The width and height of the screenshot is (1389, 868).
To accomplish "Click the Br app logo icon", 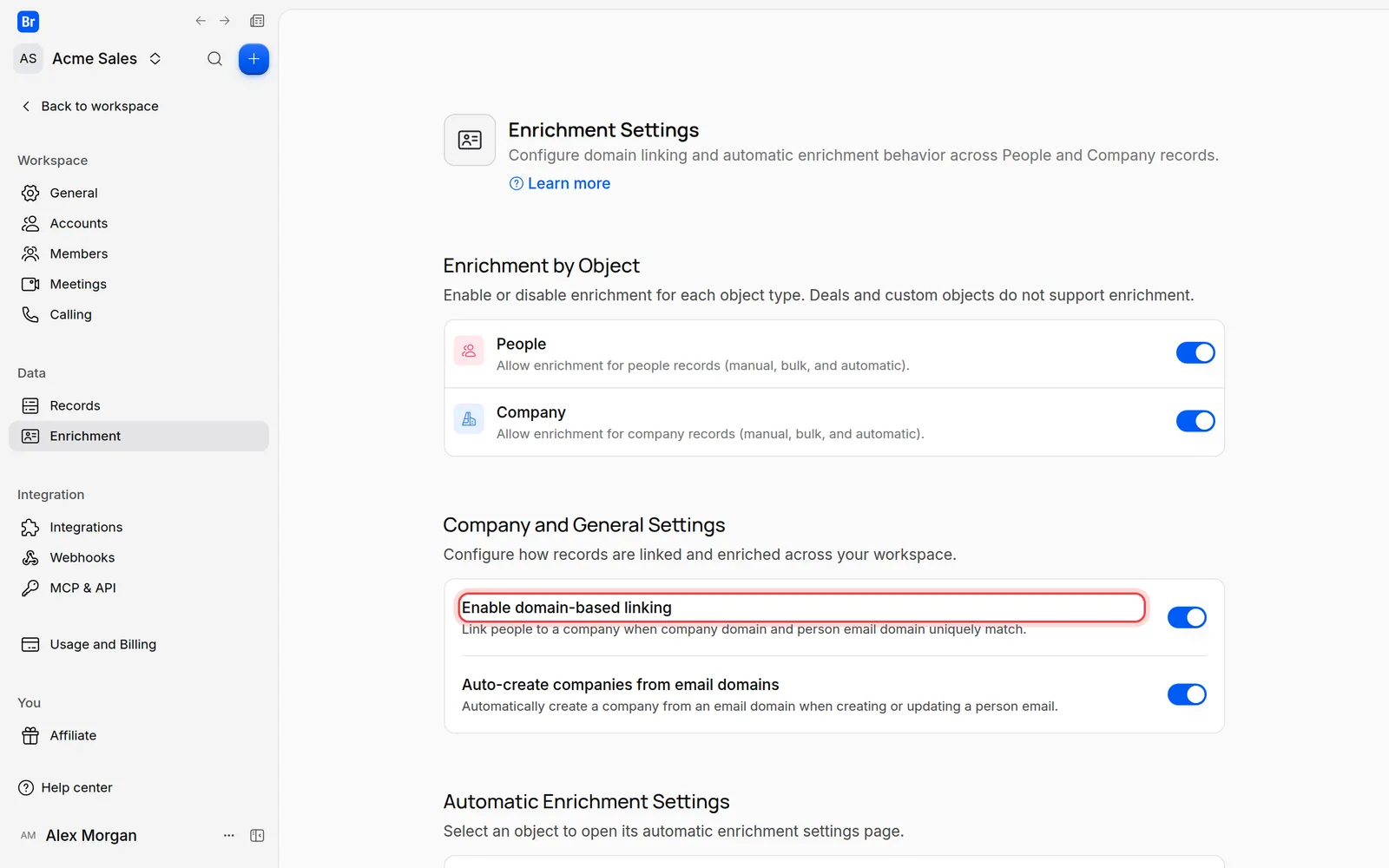I will coord(28,22).
